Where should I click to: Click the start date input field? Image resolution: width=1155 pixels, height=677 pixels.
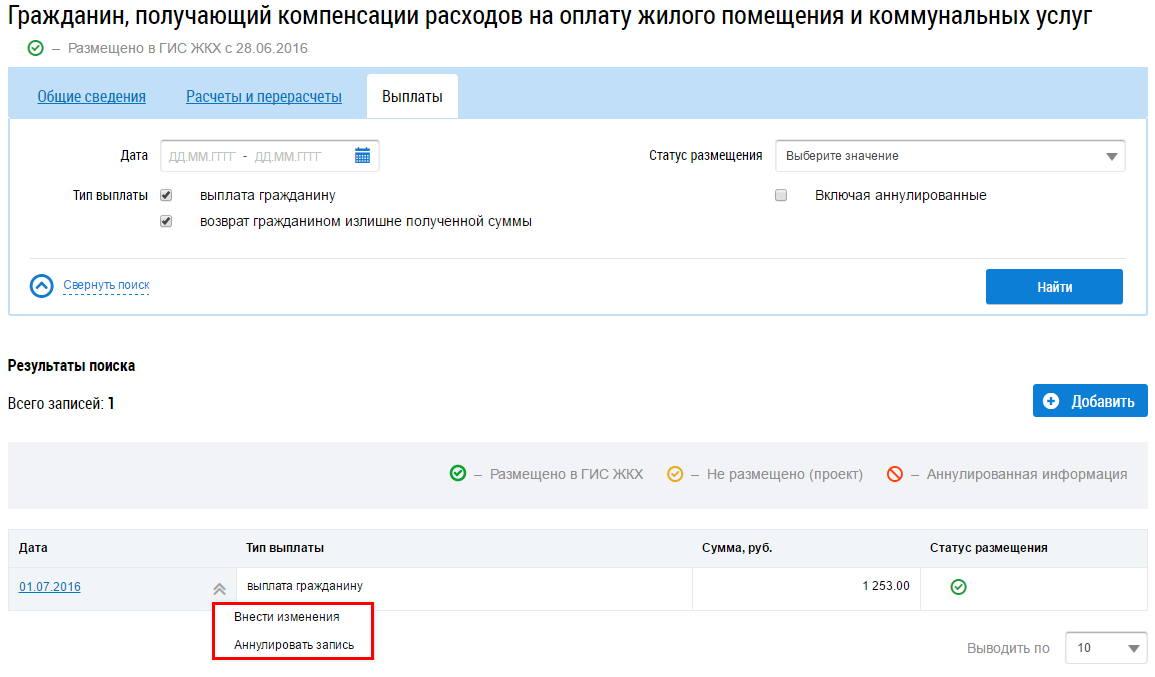click(202, 156)
